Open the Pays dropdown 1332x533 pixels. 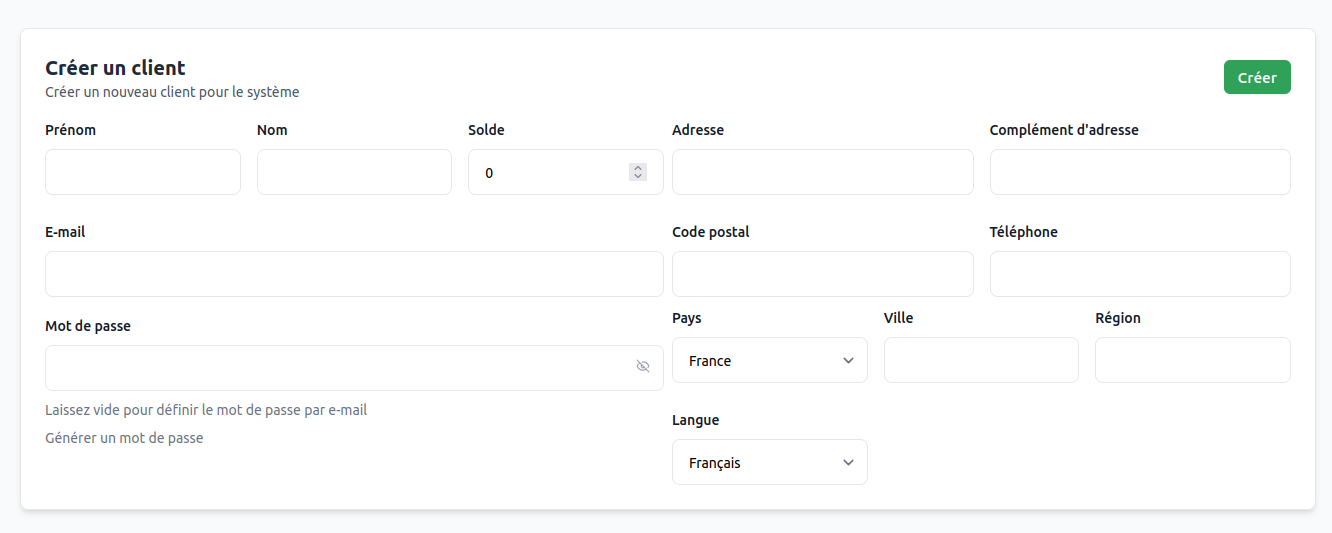769,360
